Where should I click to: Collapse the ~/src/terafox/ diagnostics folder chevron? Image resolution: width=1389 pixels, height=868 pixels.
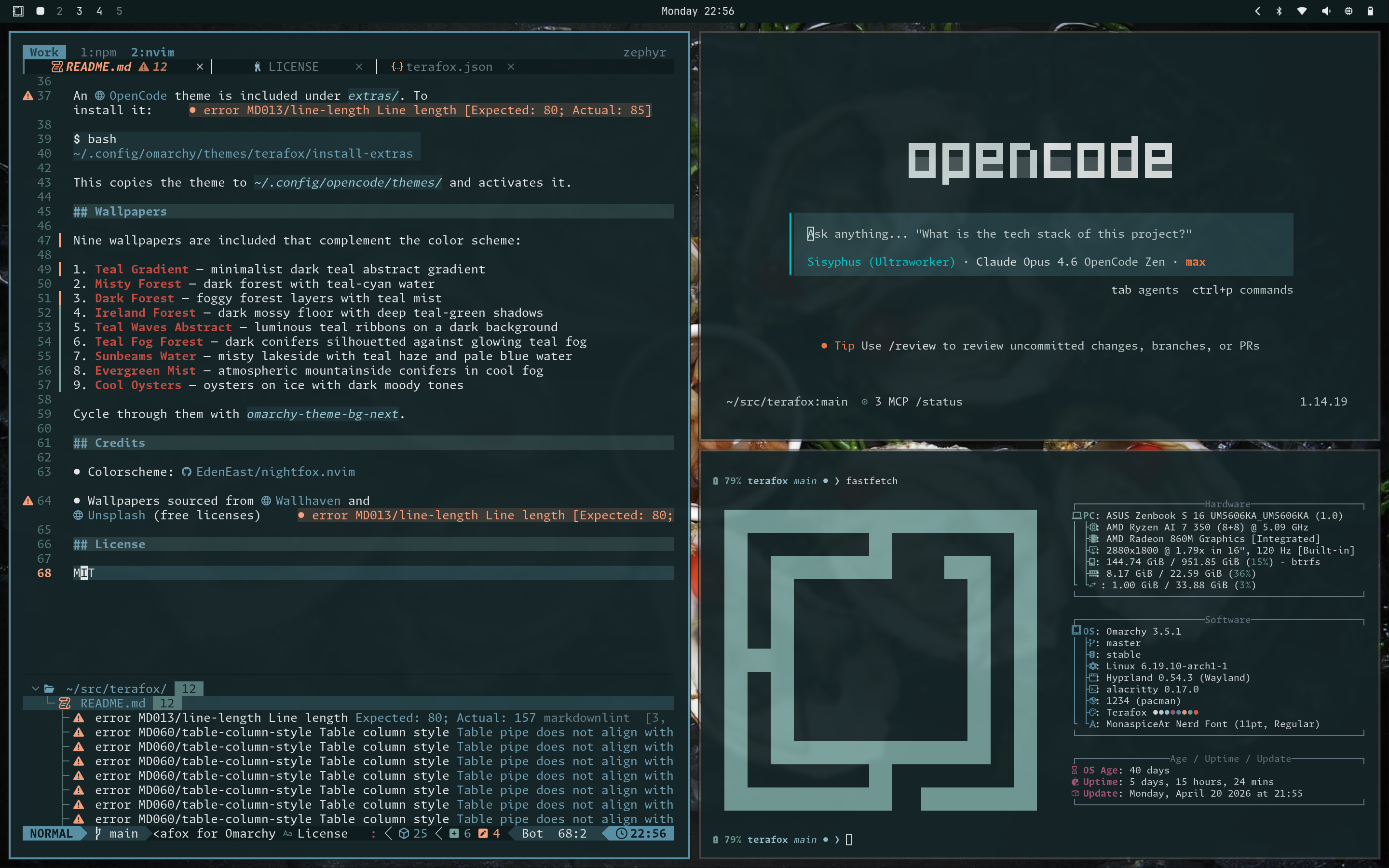[36, 688]
